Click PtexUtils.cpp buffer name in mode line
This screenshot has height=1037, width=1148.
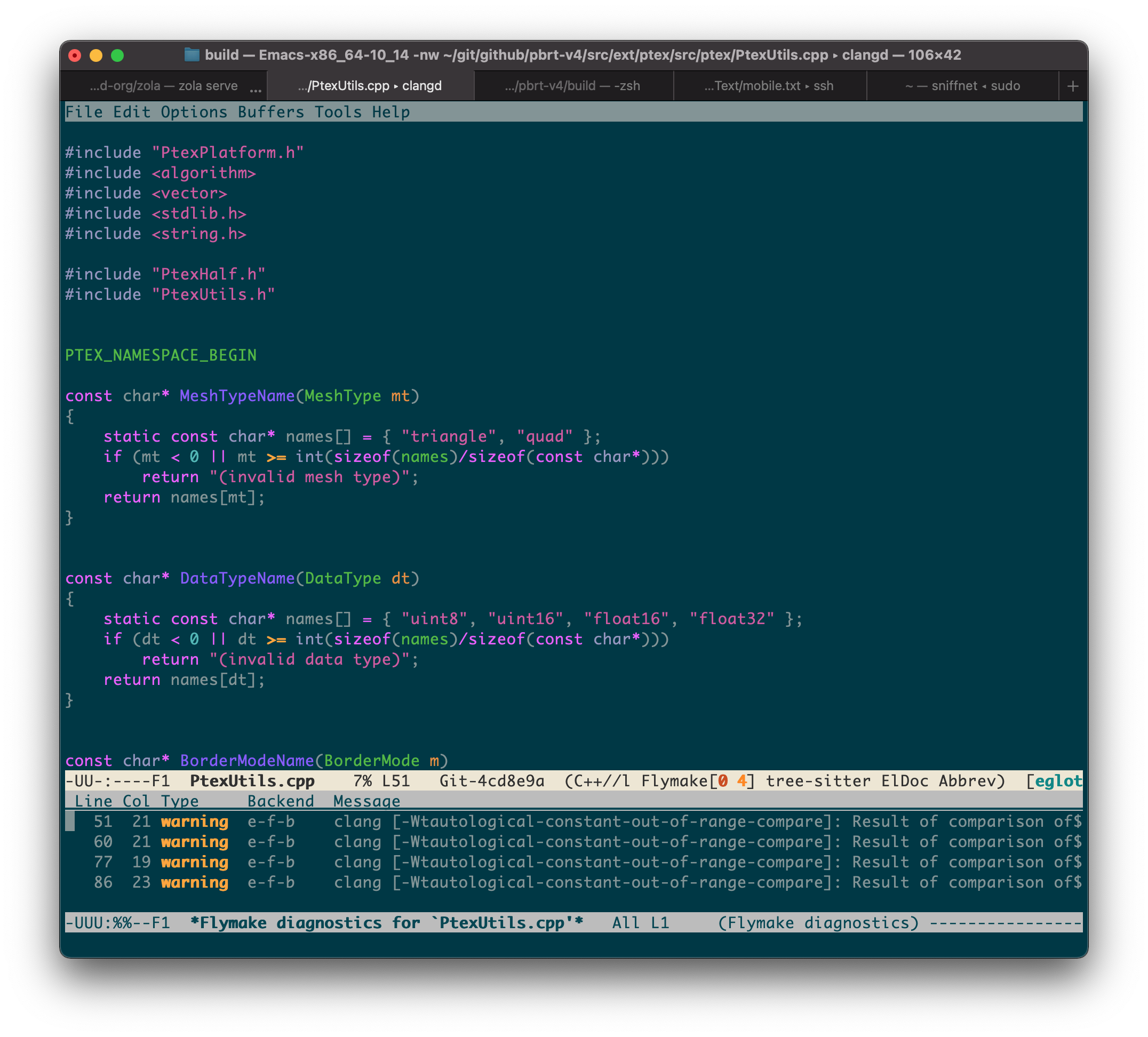(252, 781)
